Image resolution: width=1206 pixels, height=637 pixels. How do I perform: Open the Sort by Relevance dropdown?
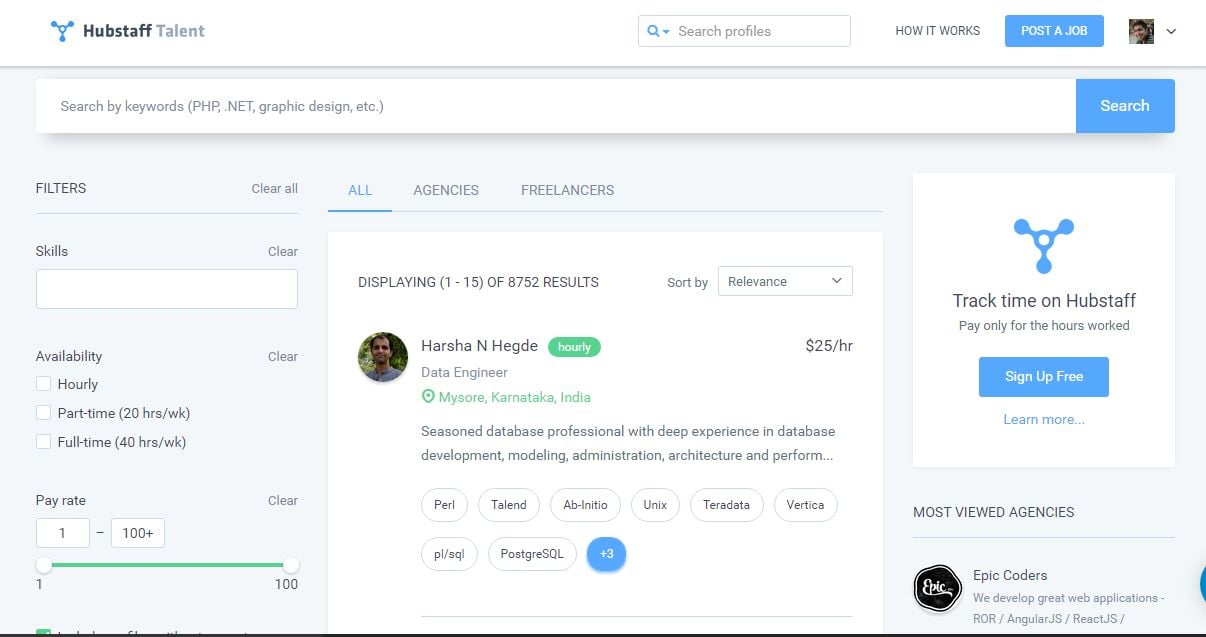[785, 281]
